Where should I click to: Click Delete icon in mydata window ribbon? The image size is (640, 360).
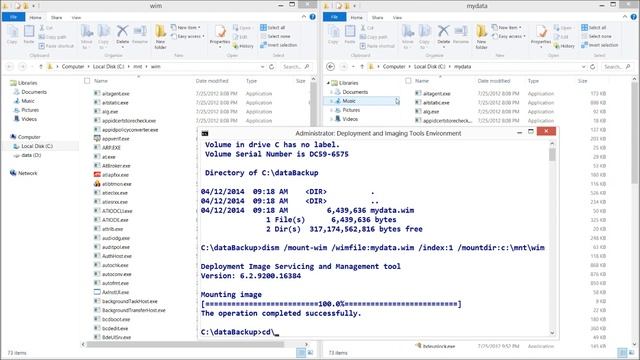tap(443, 34)
